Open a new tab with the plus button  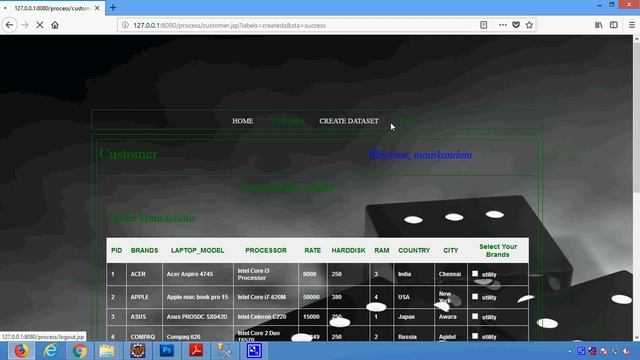113,7
